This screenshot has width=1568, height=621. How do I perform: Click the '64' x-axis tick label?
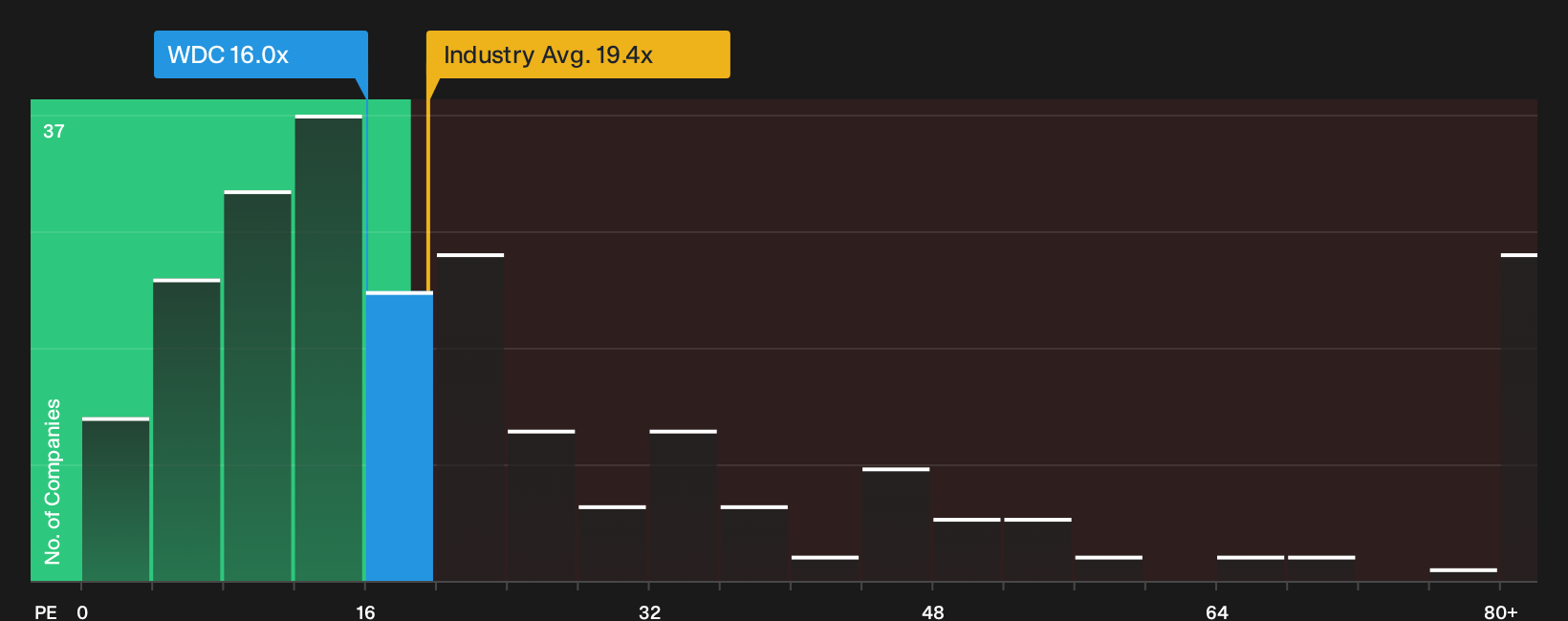point(1216,612)
